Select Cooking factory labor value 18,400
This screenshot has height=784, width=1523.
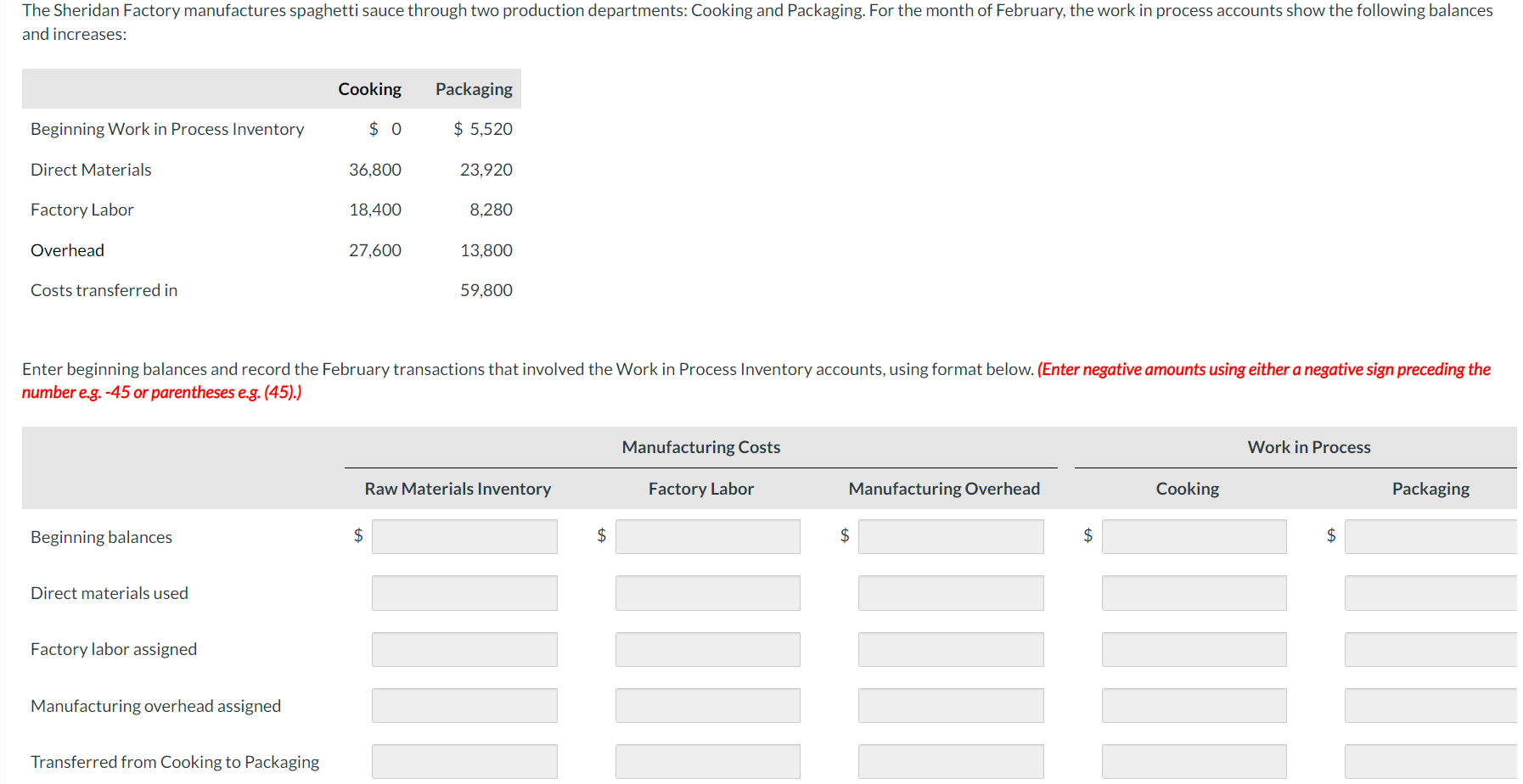(x=375, y=210)
